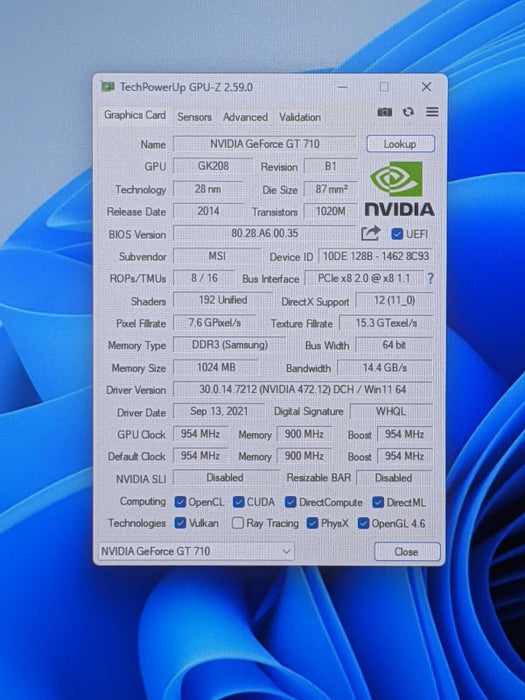Click the NVIDIA logo image
This screenshot has height=700, width=525.
tap(400, 189)
